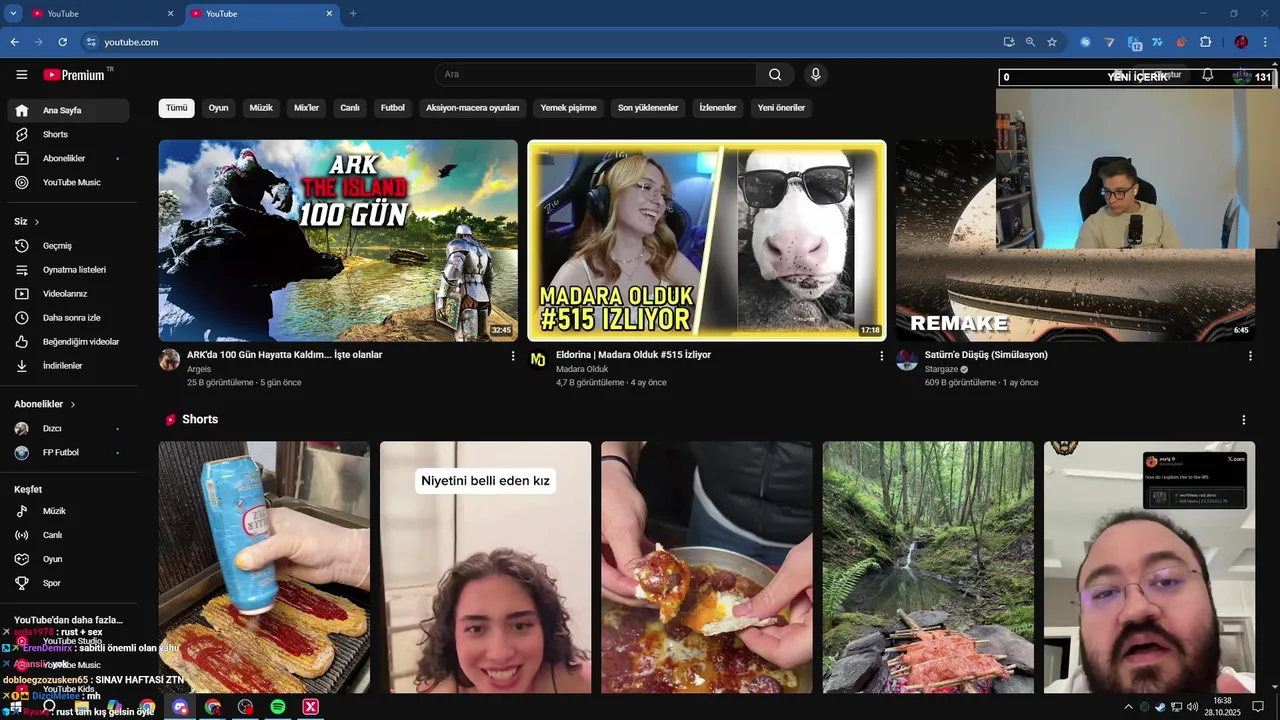The height and width of the screenshot is (720, 1280).
Task: Select the Son yüklenenler chip
Action: [648, 108]
